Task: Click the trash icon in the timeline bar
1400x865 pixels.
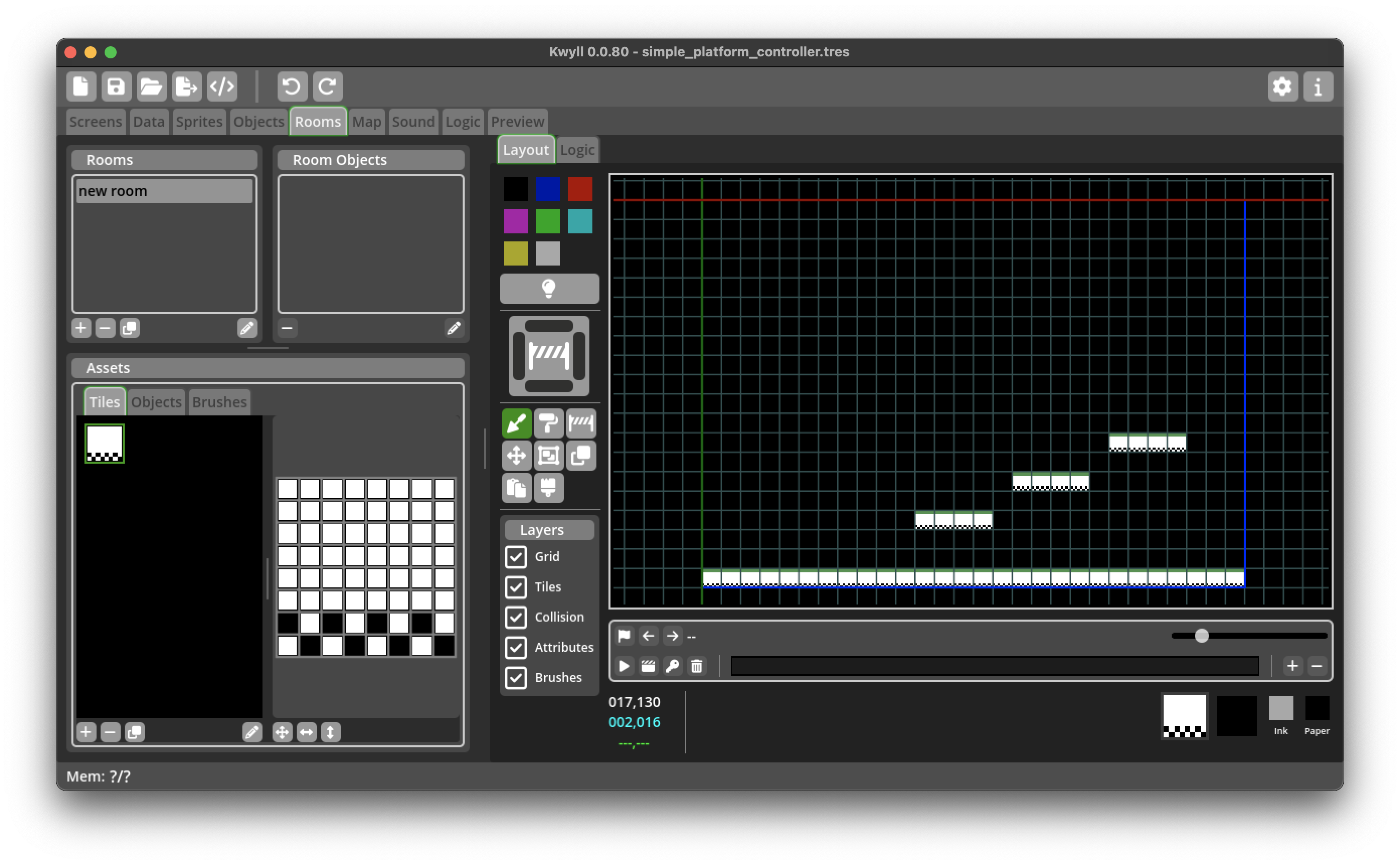Action: click(x=696, y=666)
